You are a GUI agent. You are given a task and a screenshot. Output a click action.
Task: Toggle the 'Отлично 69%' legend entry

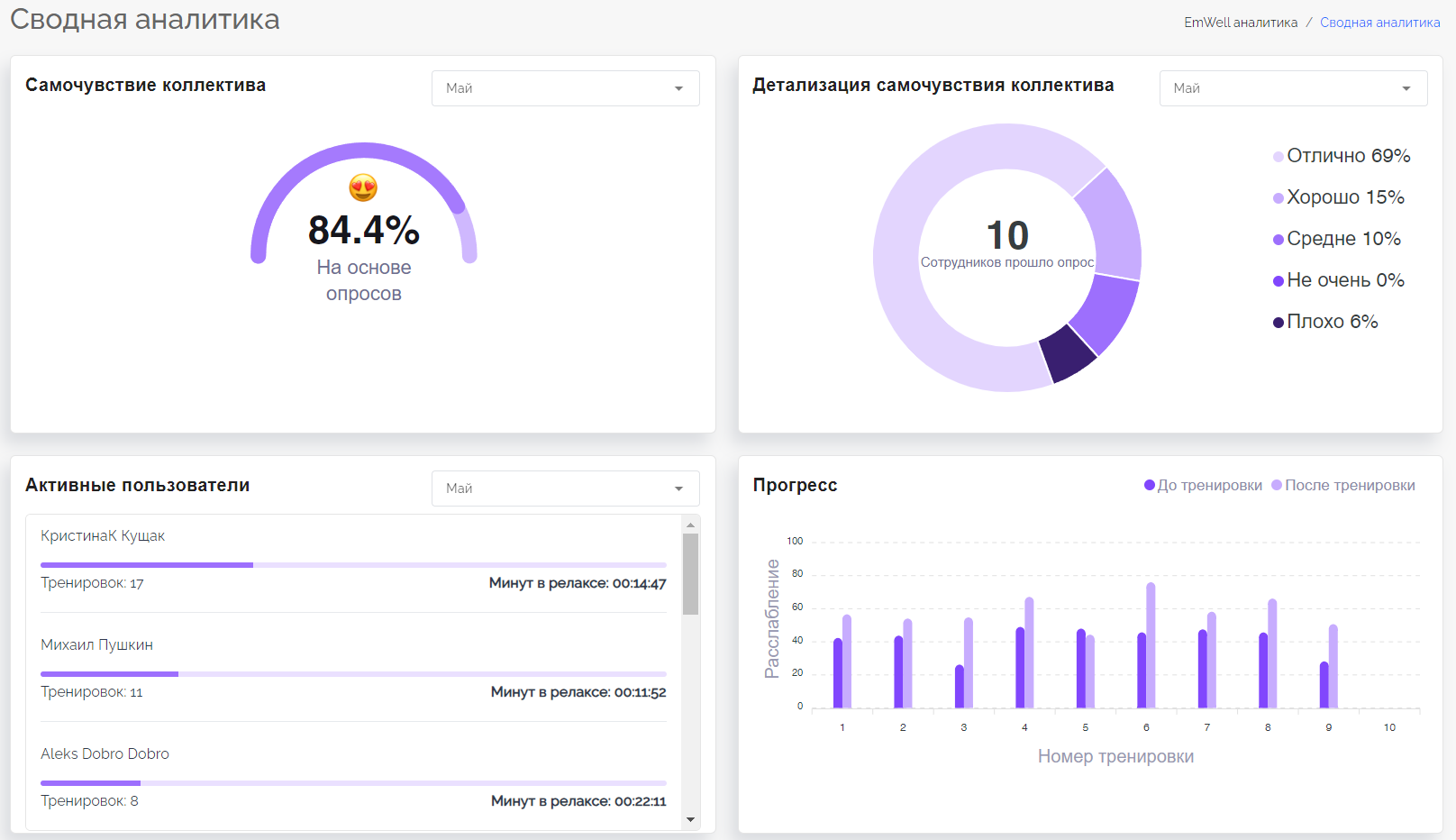[x=1342, y=156]
